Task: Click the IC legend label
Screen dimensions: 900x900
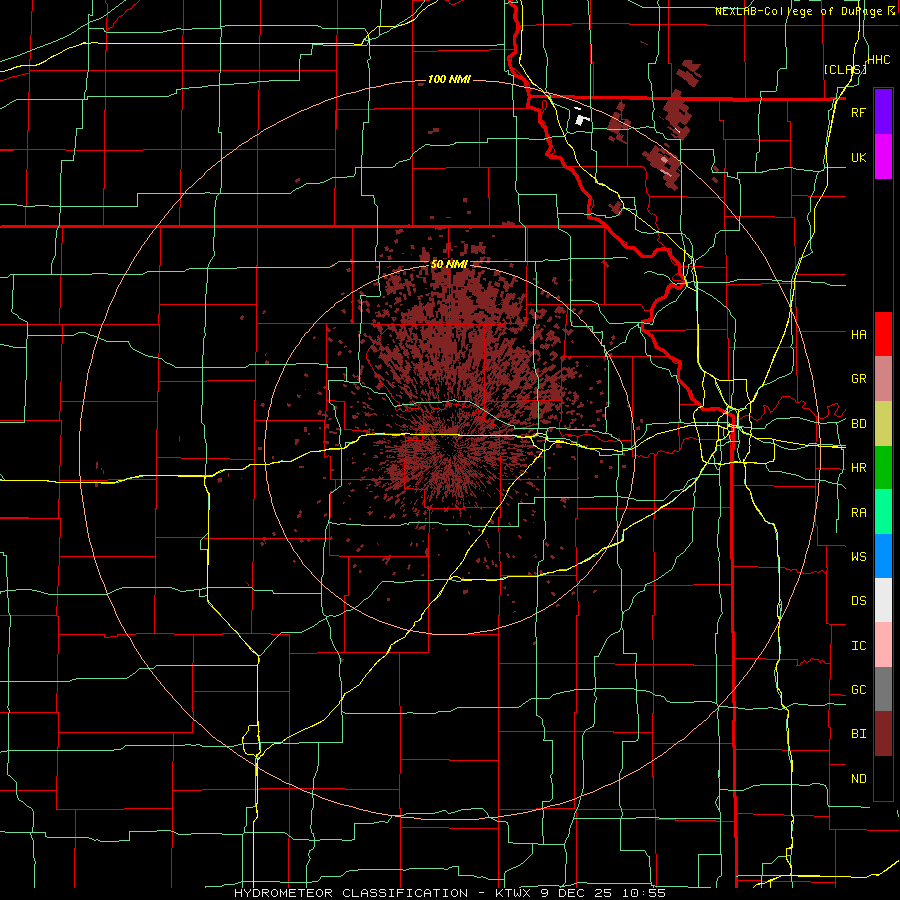Action: (858, 646)
